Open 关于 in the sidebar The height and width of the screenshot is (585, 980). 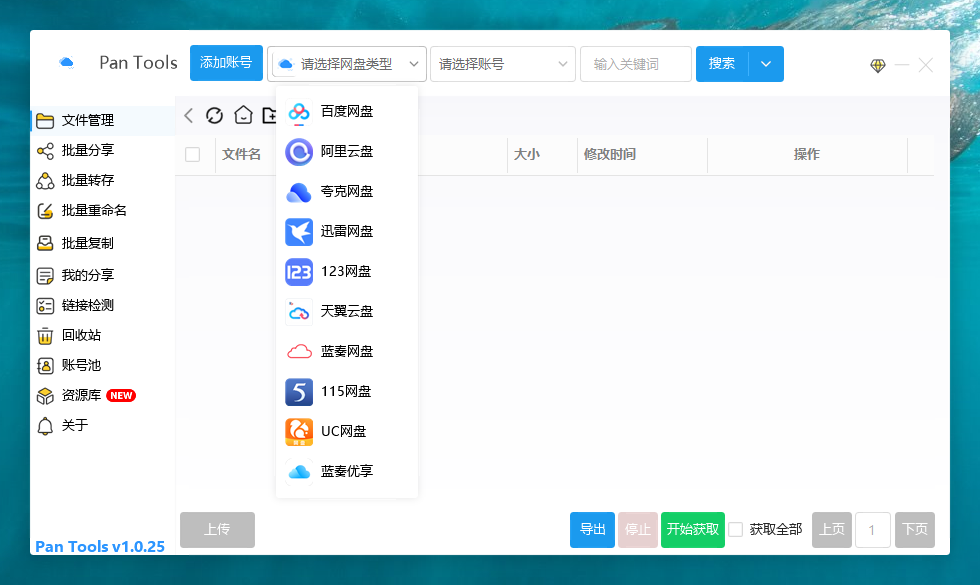(x=102, y=426)
